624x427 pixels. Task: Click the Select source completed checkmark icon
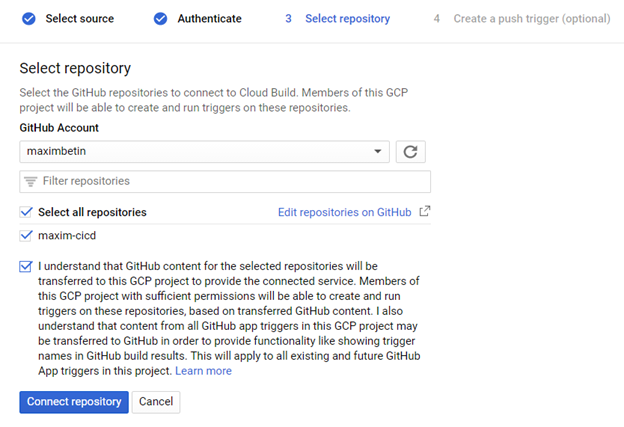(28, 19)
